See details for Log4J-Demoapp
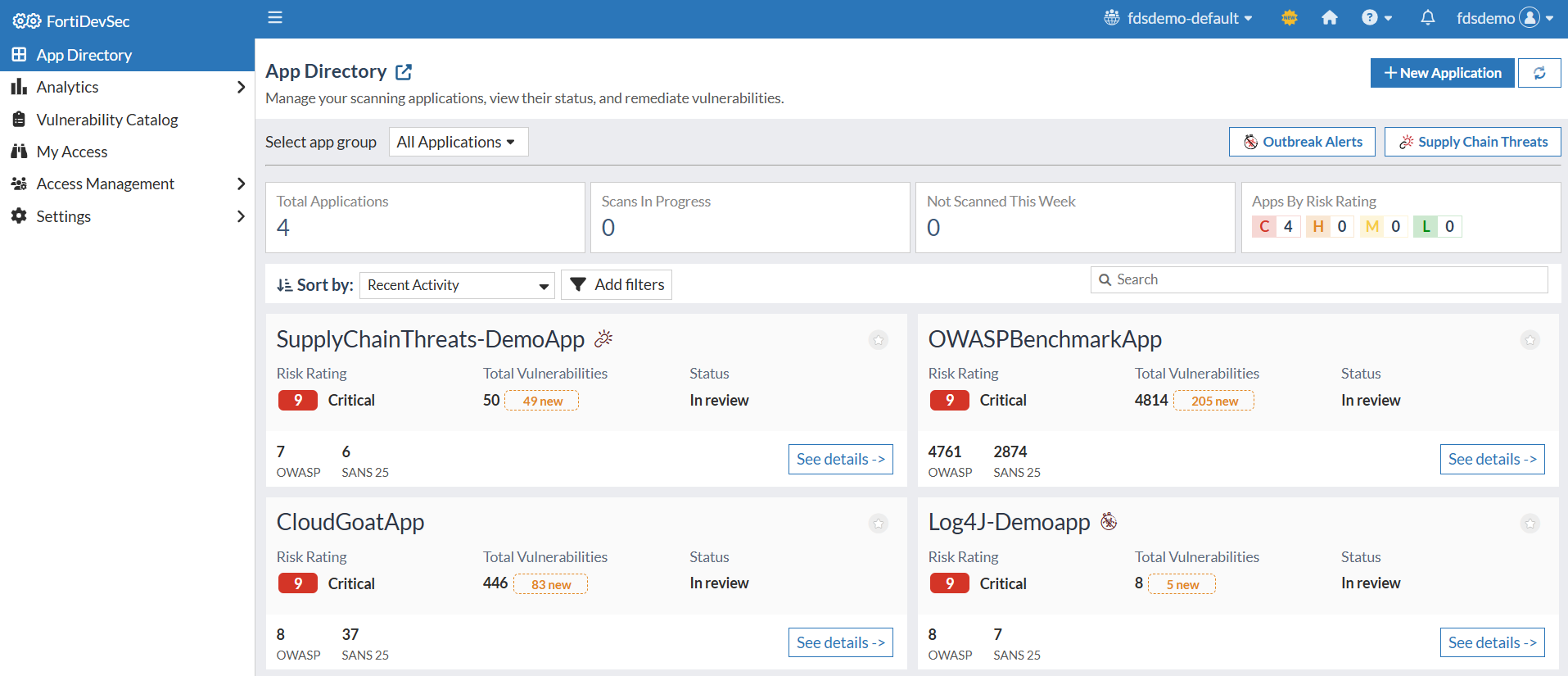The image size is (1568, 676). coord(1493,643)
